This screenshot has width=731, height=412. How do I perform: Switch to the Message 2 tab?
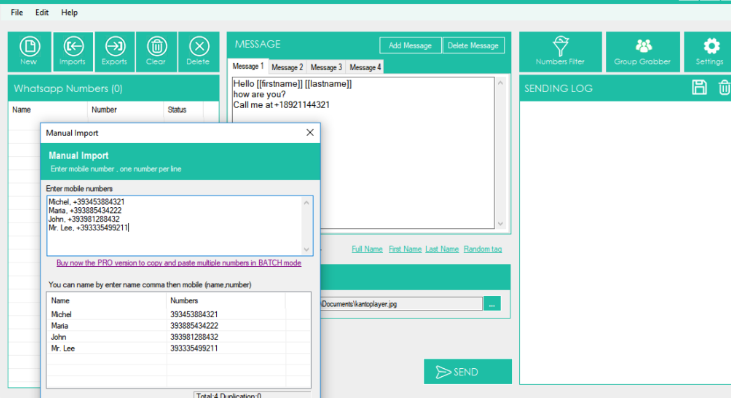(x=287, y=67)
